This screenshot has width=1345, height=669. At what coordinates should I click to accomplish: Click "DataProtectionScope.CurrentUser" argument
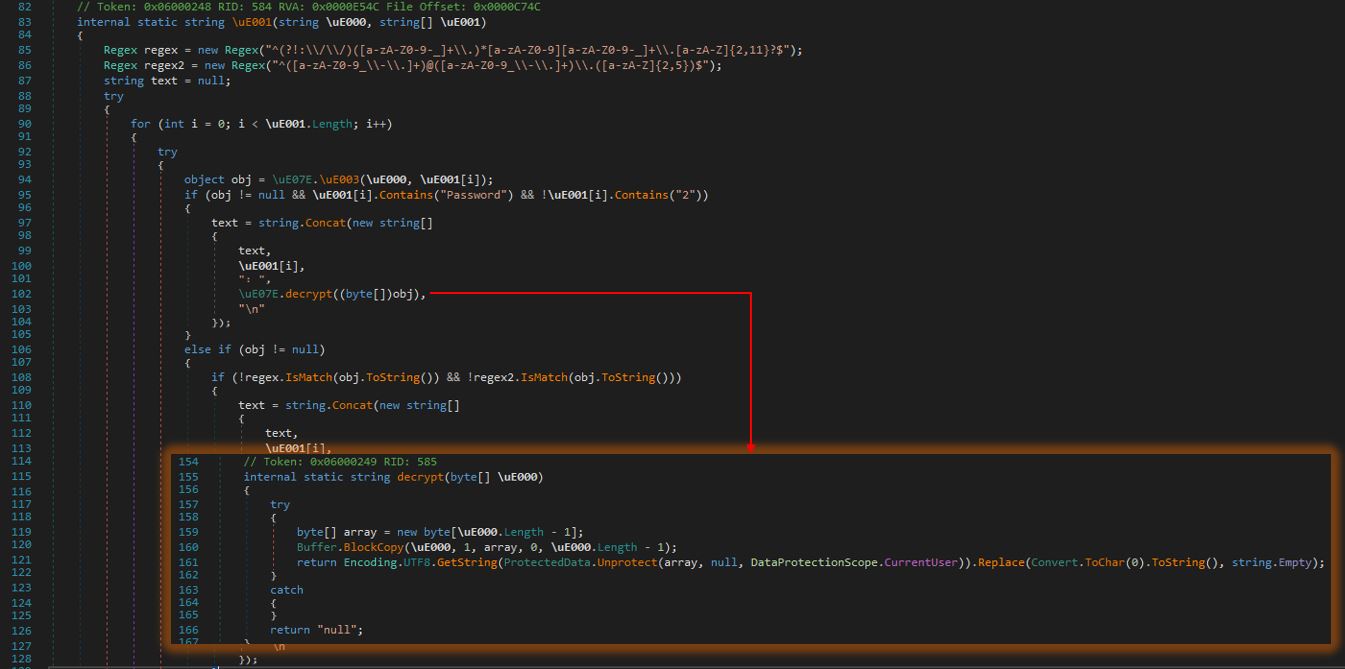[855, 563]
